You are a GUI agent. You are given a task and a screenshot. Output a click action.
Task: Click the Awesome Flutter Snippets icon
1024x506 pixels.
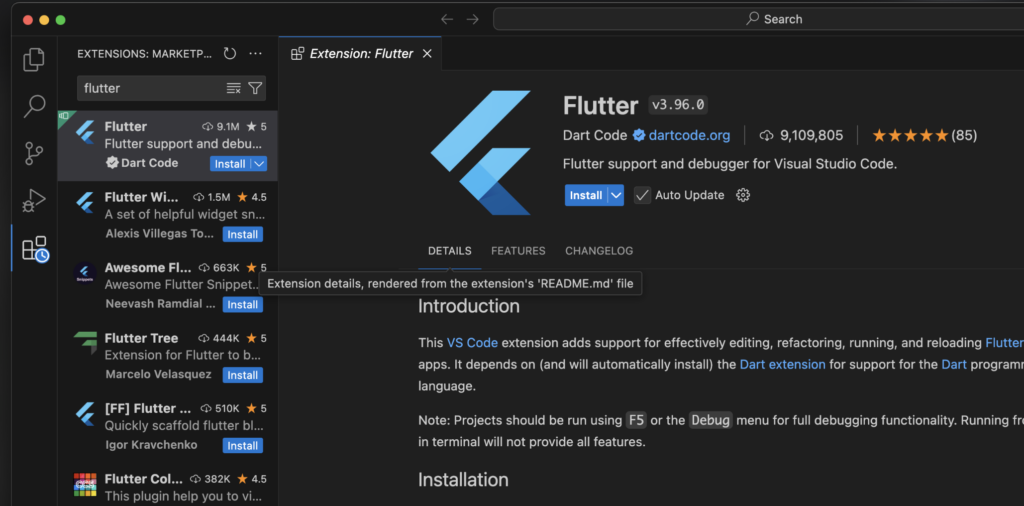85,274
